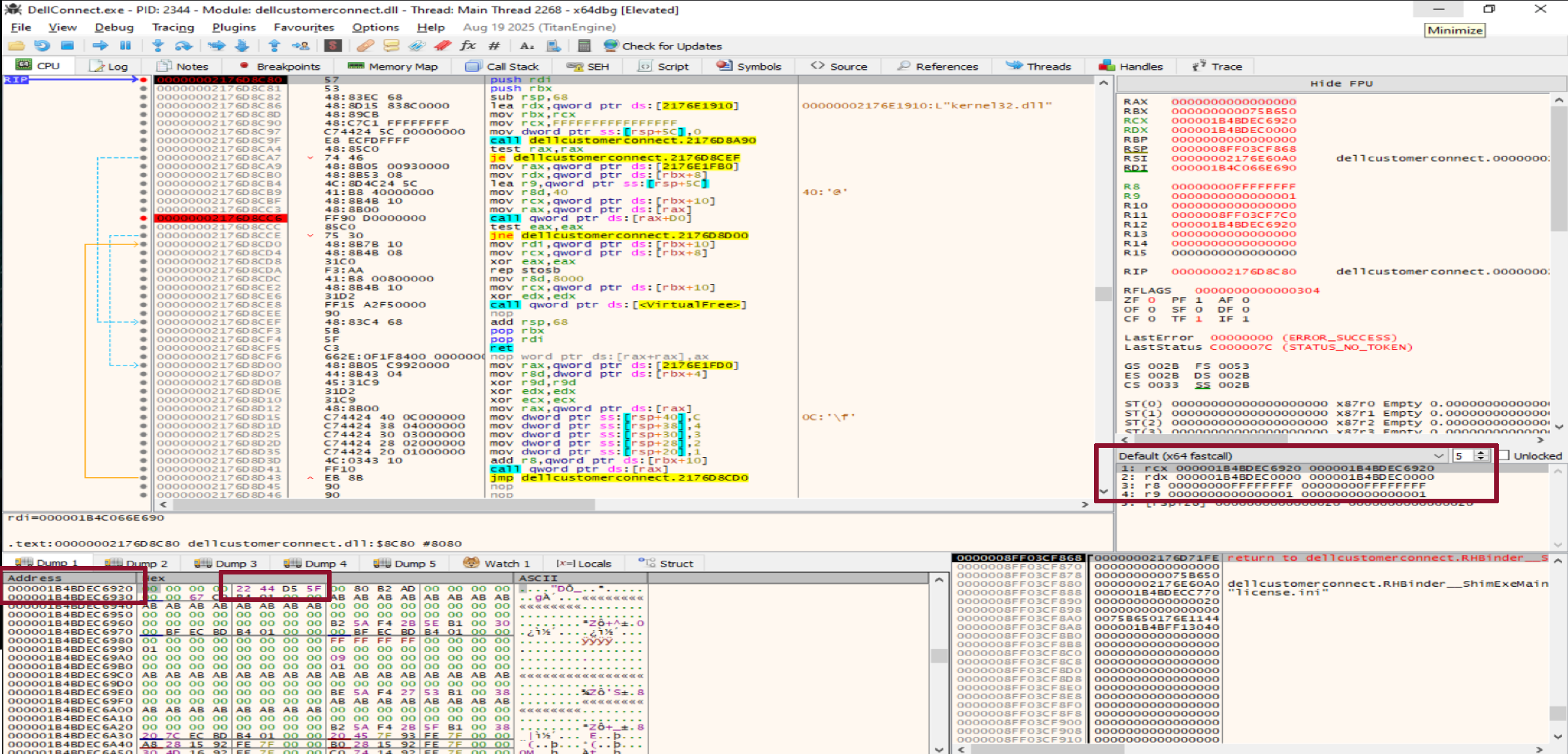The height and width of the screenshot is (754, 1568).
Task: Open the Intermodular calls icon
Action: 553,46
